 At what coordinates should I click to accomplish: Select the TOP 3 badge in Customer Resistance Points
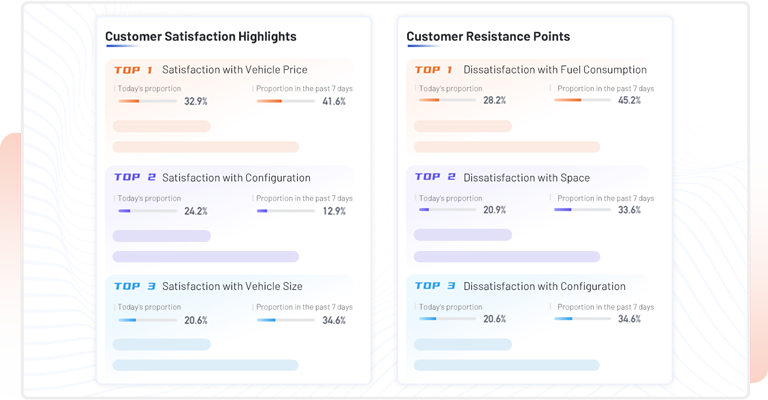(x=435, y=286)
